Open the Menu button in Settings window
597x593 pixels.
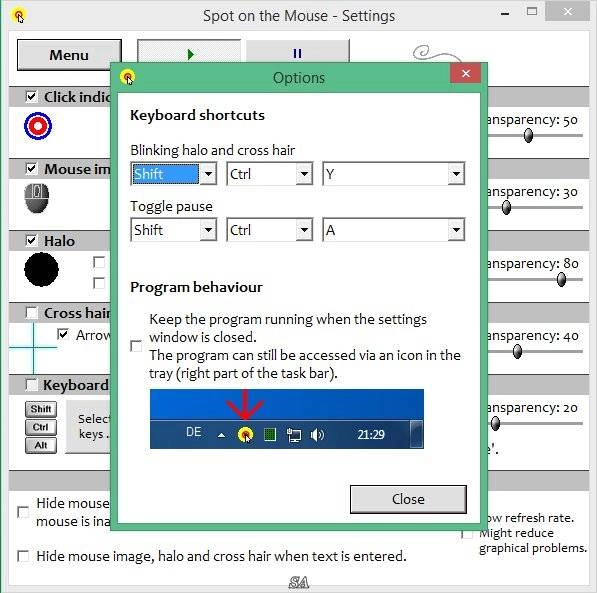click(69, 55)
